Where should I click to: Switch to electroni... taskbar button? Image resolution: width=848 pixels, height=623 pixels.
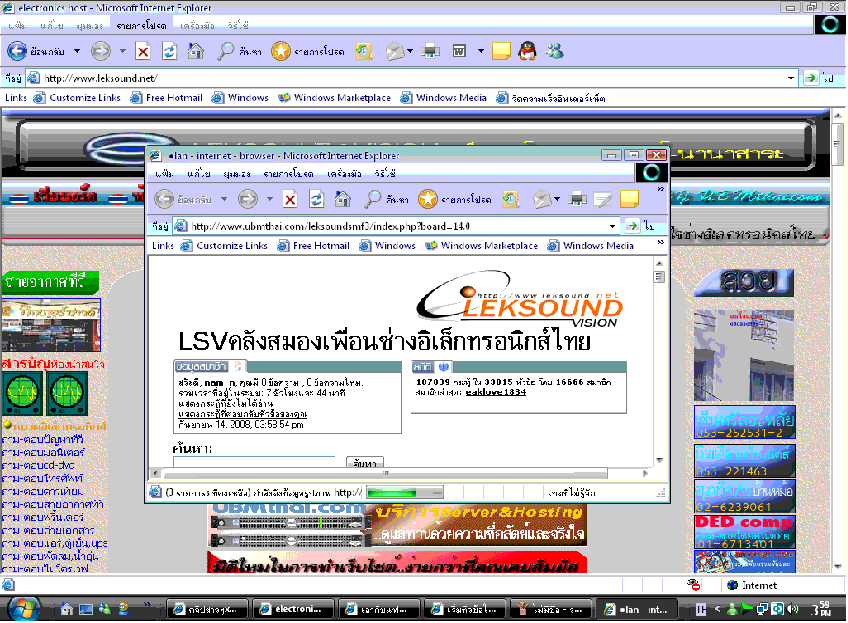[292, 609]
